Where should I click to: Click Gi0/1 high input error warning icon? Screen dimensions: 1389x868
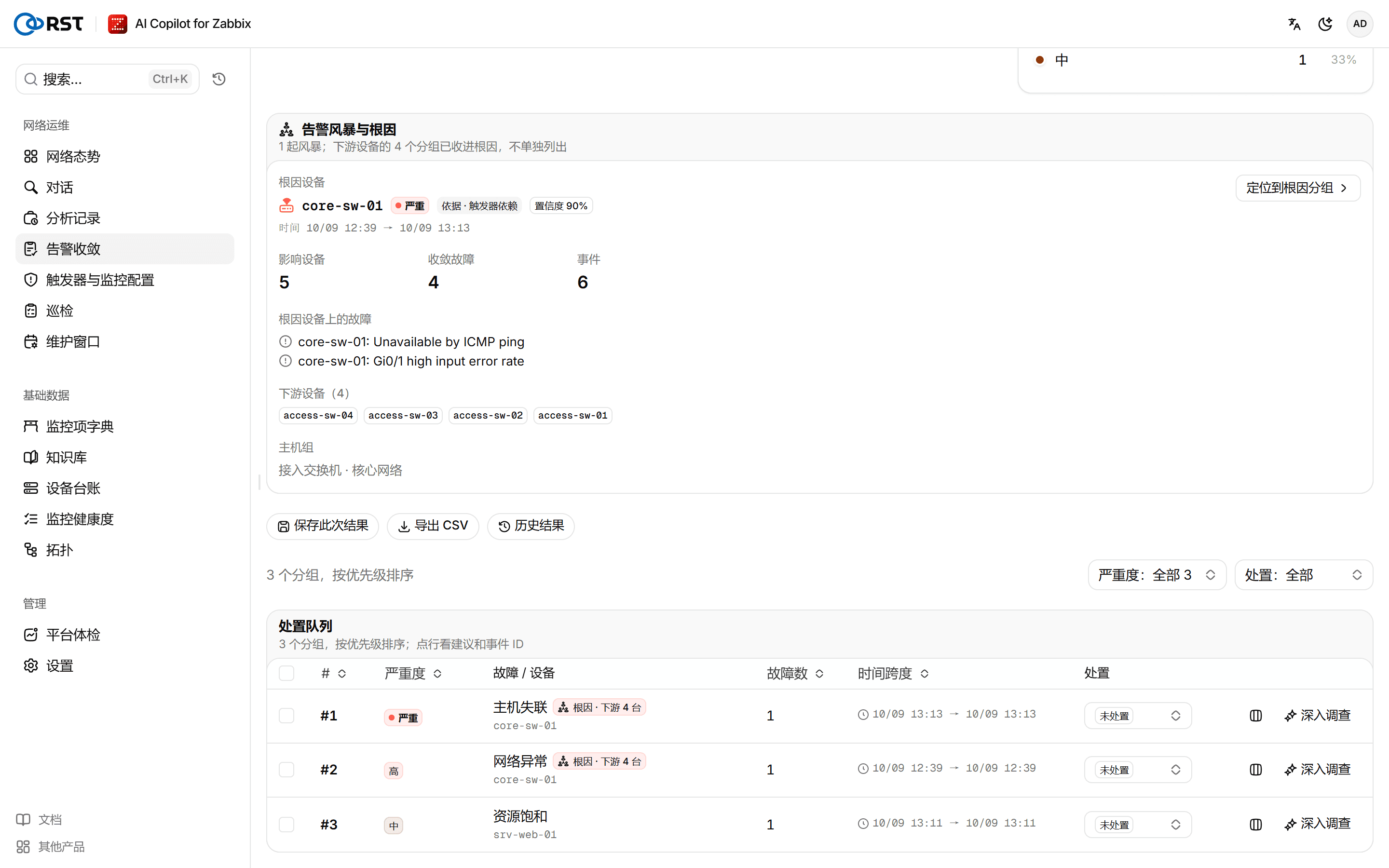[285, 361]
